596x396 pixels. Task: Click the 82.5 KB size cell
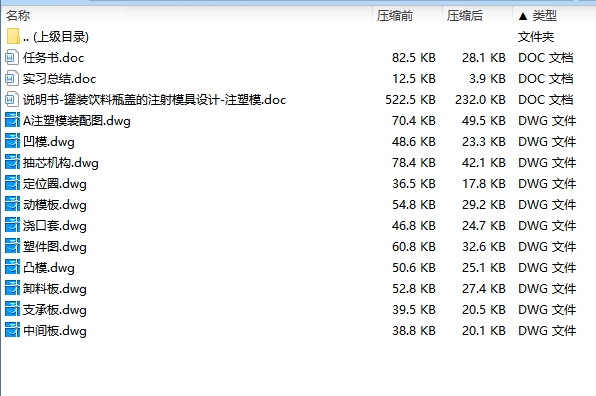click(414, 58)
